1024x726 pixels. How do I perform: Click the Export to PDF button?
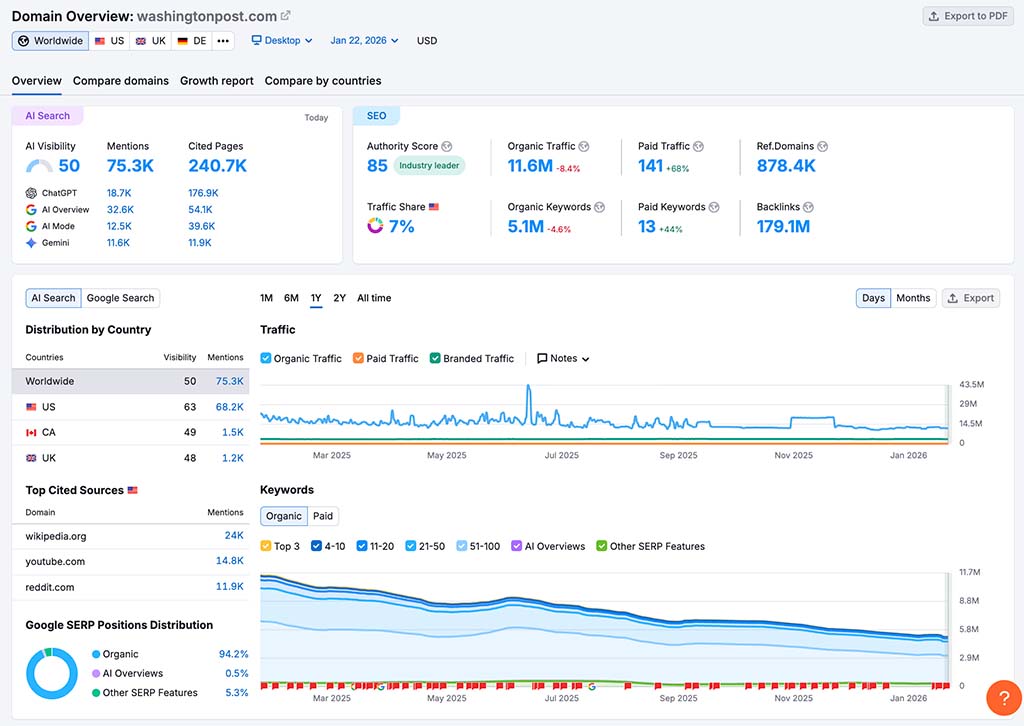pos(967,15)
